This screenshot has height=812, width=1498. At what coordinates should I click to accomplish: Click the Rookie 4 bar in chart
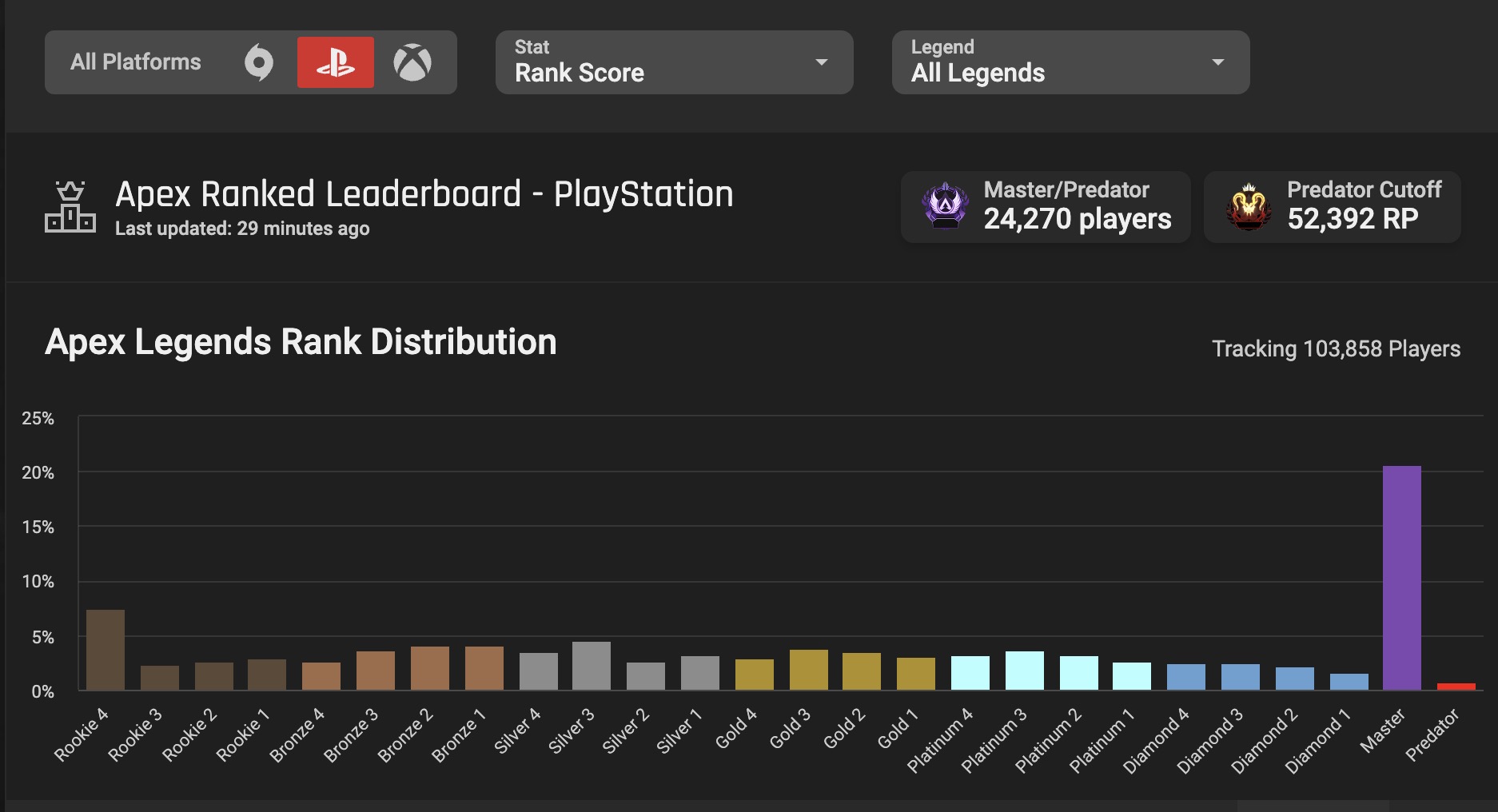point(106,650)
